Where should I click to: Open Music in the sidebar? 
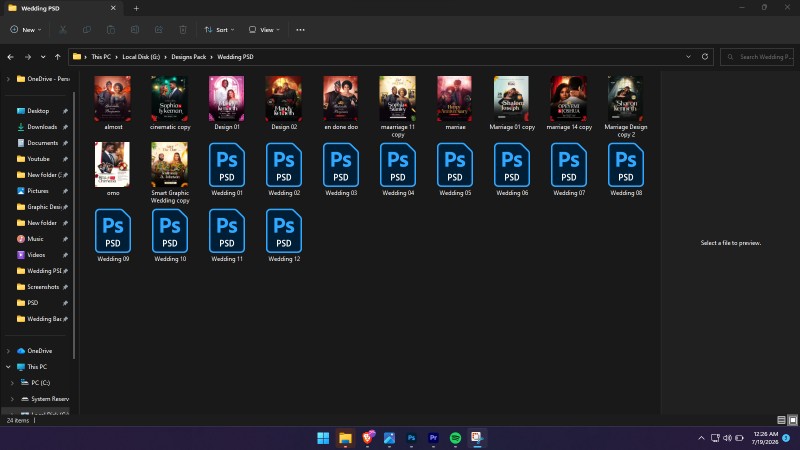[35, 239]
